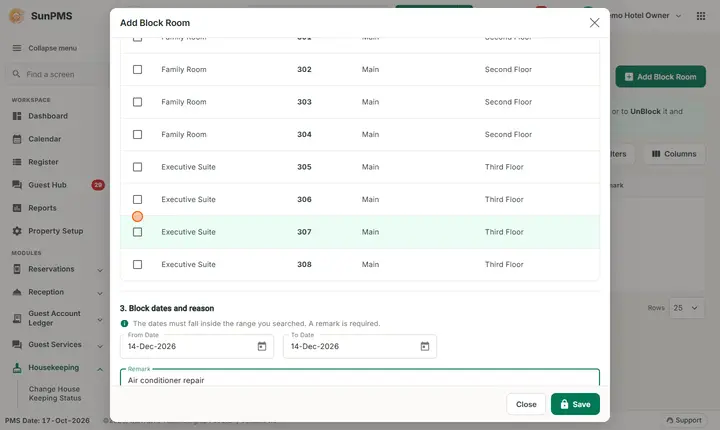Click the Find a screen search box
Viewport: 720px width, 430px height.
(x=56, y=74)
